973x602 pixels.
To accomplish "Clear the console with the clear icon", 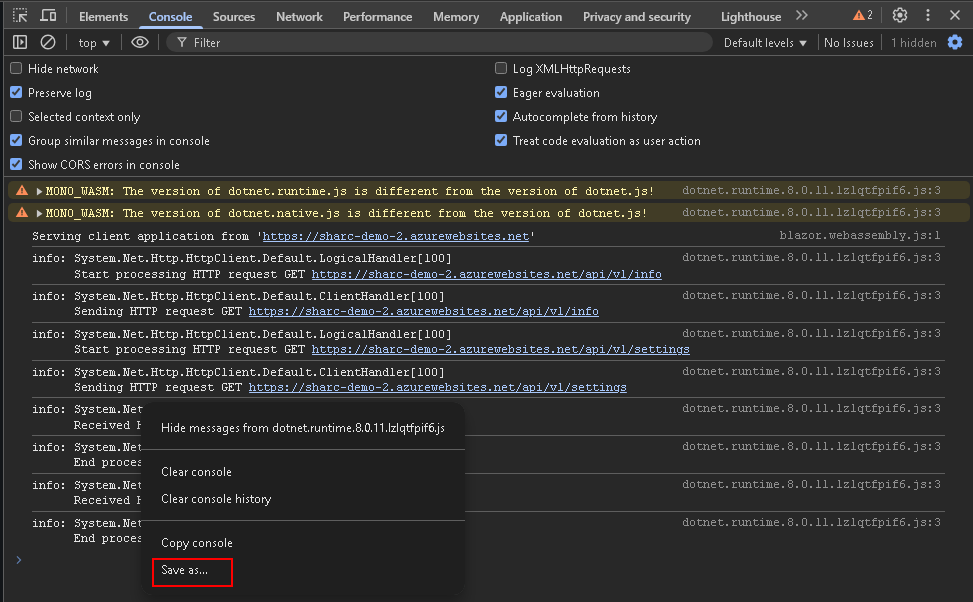I will click(x=47, y=42).
